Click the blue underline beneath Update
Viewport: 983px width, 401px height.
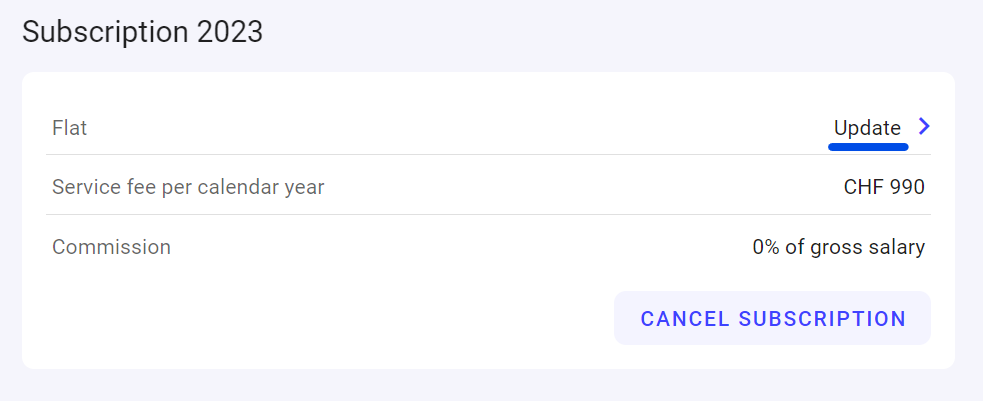point(868,146)
